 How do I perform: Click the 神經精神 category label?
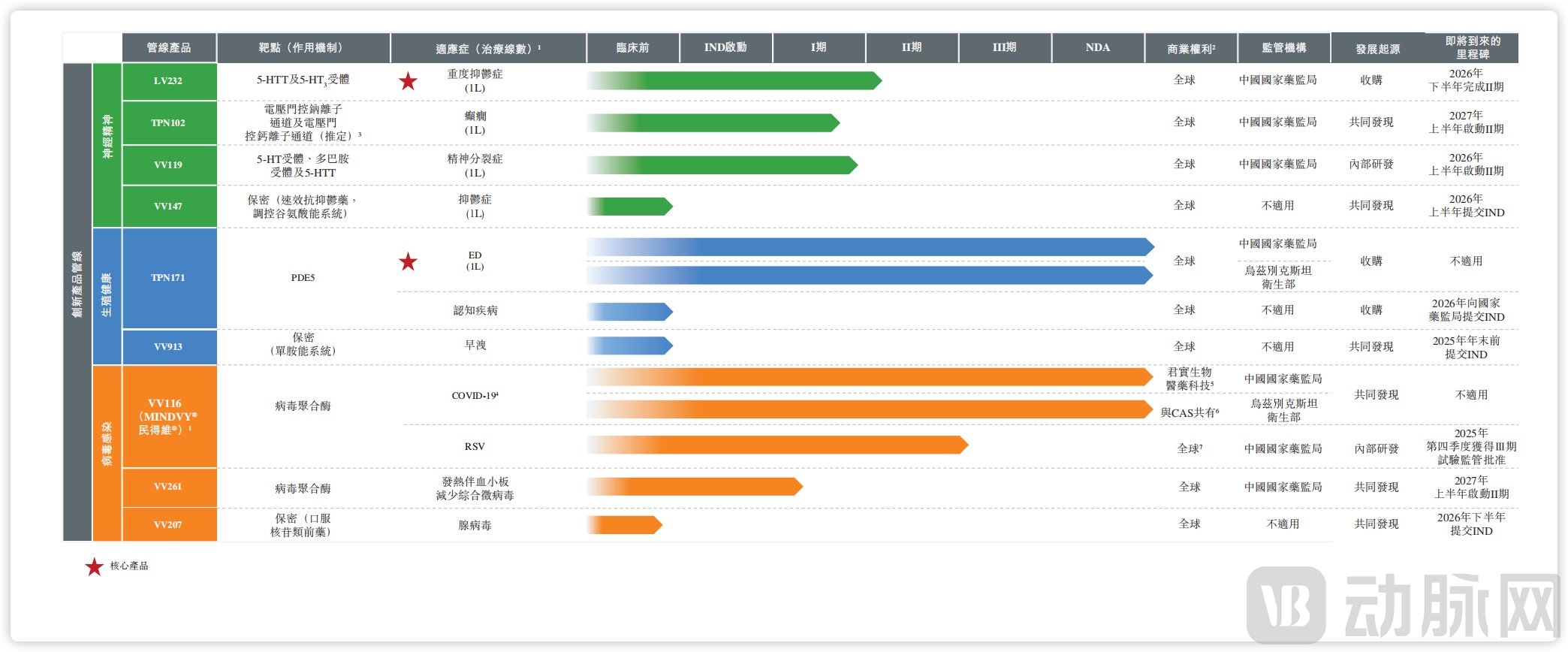[x=107, y=137]
